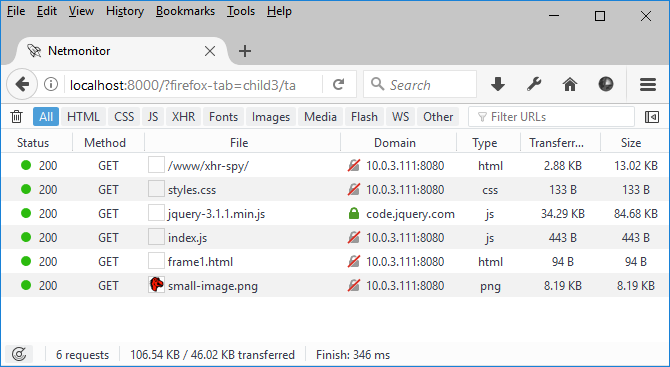This screenshot has height=367, width=670.
Task: Select the jquery-3.1.1.min.js request
Action: pos(335,213)
